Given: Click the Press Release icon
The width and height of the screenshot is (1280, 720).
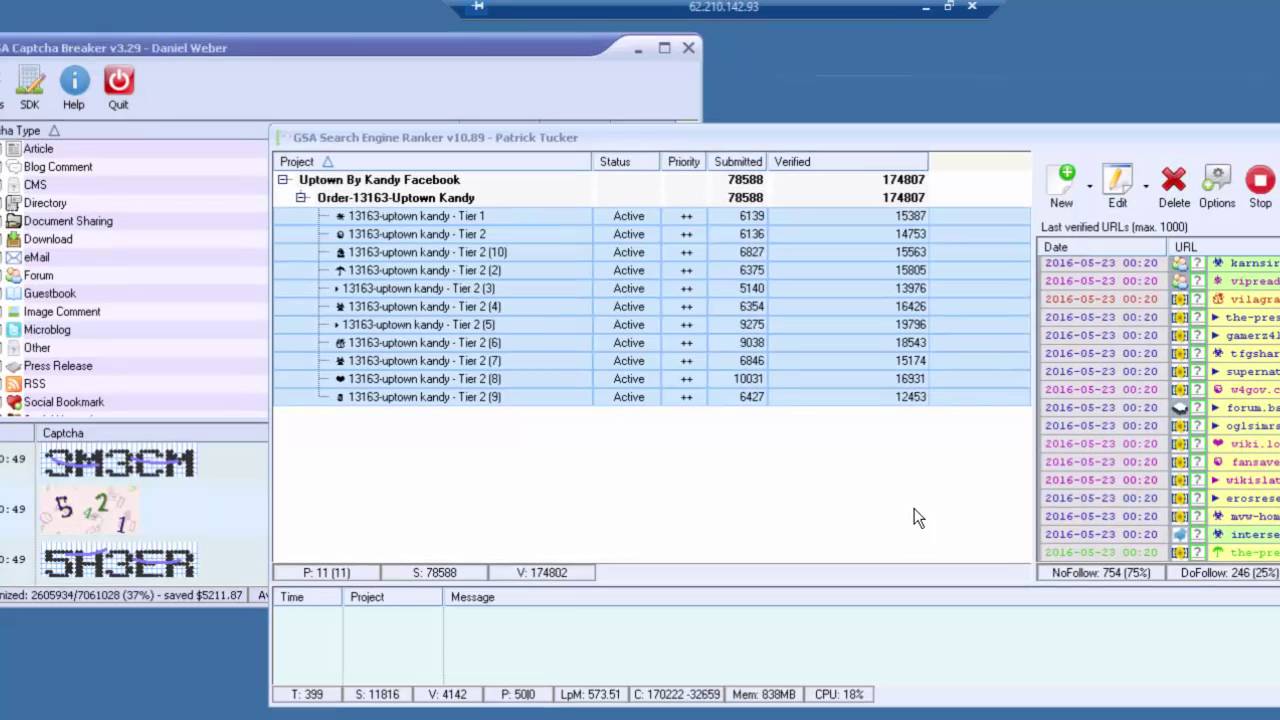Looking at the screenshot, I should pos(13,366).
